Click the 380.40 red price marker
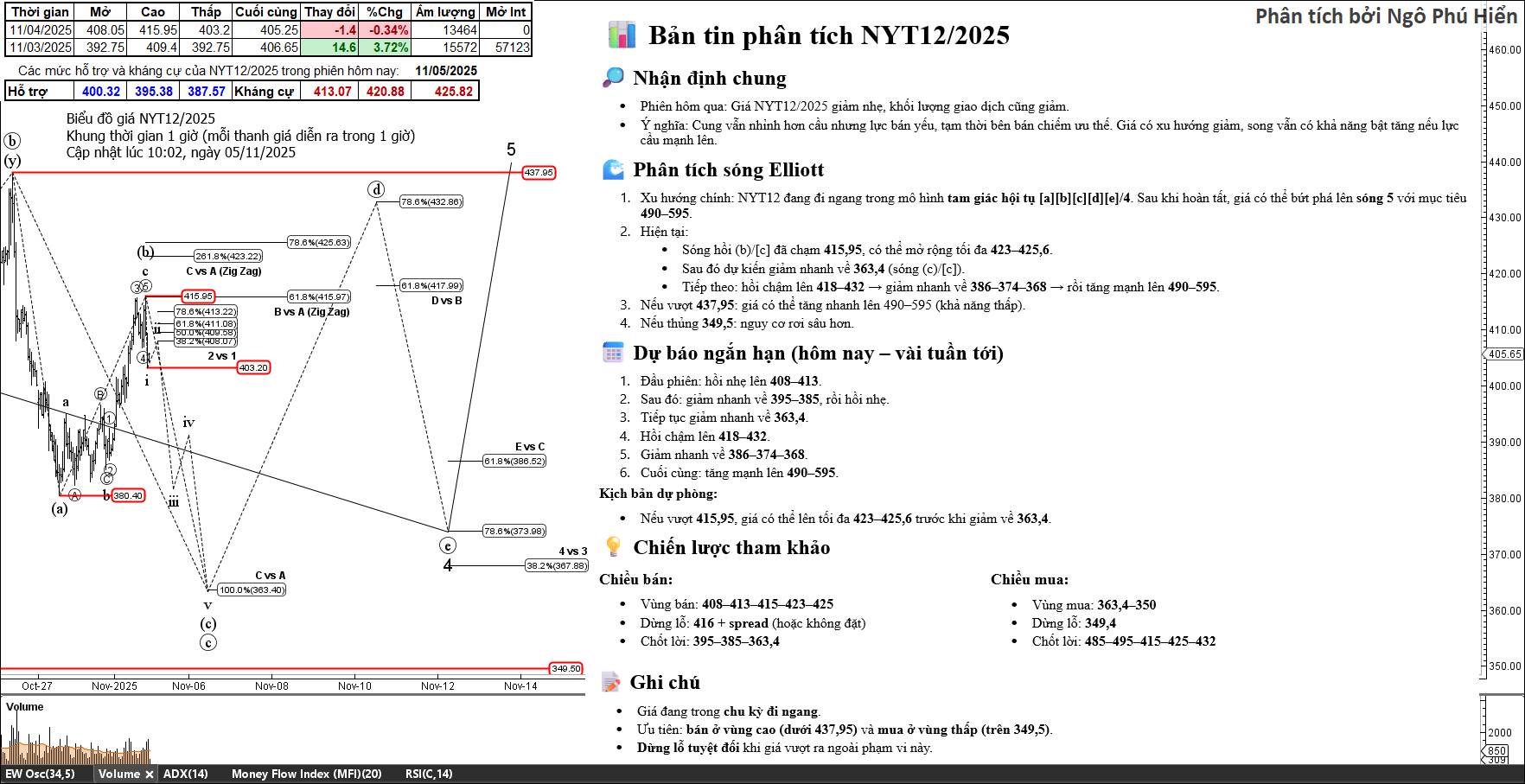Screen dimensions: 1525x784 tap(128, 495)
